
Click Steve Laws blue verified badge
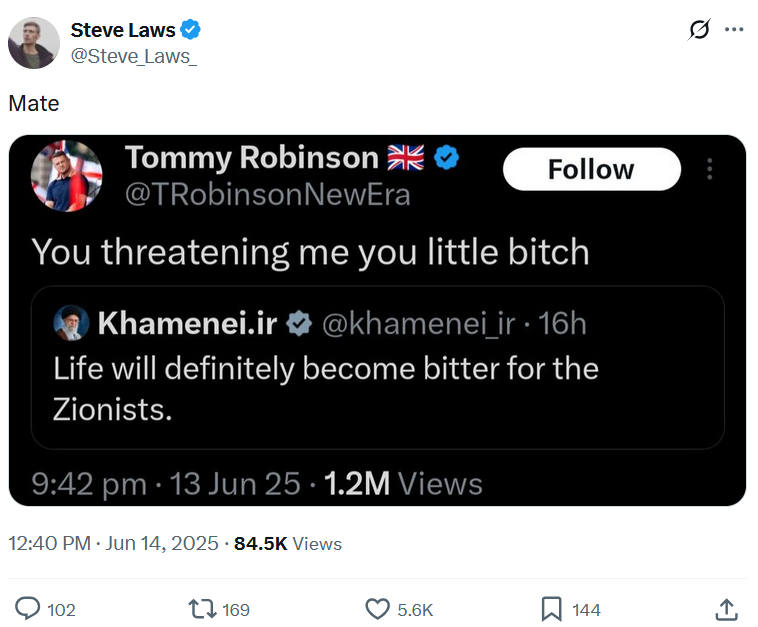190,29
